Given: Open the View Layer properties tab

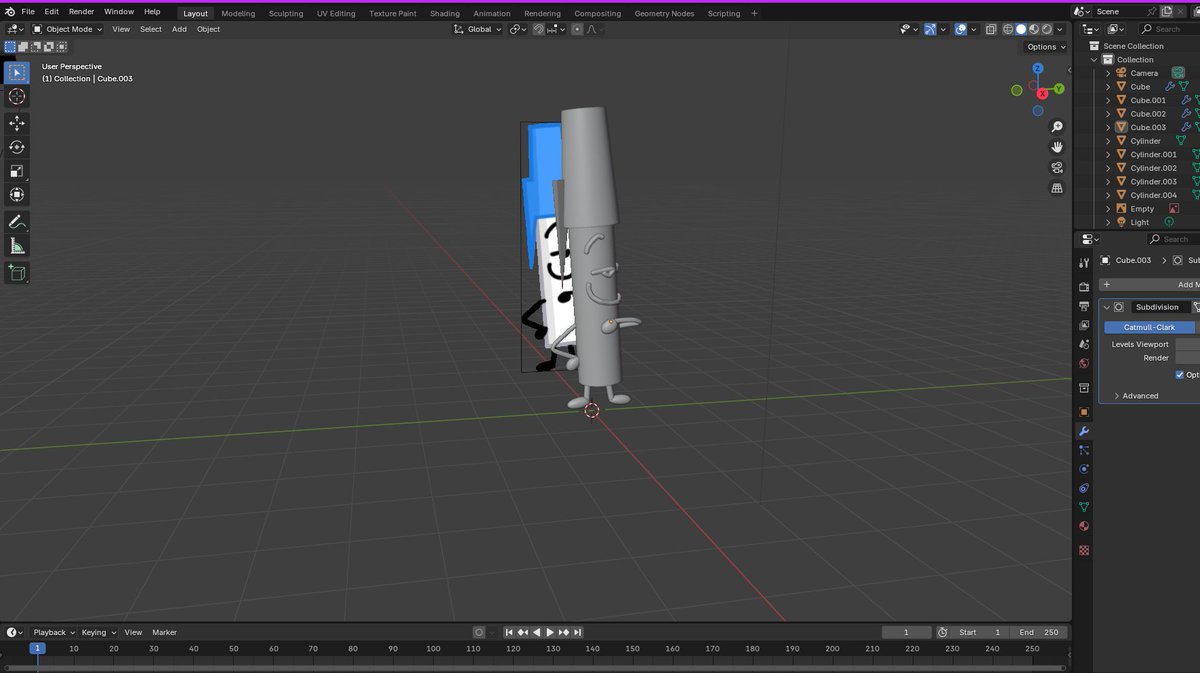Looking at the screenshot, I should coord(1084,325).
